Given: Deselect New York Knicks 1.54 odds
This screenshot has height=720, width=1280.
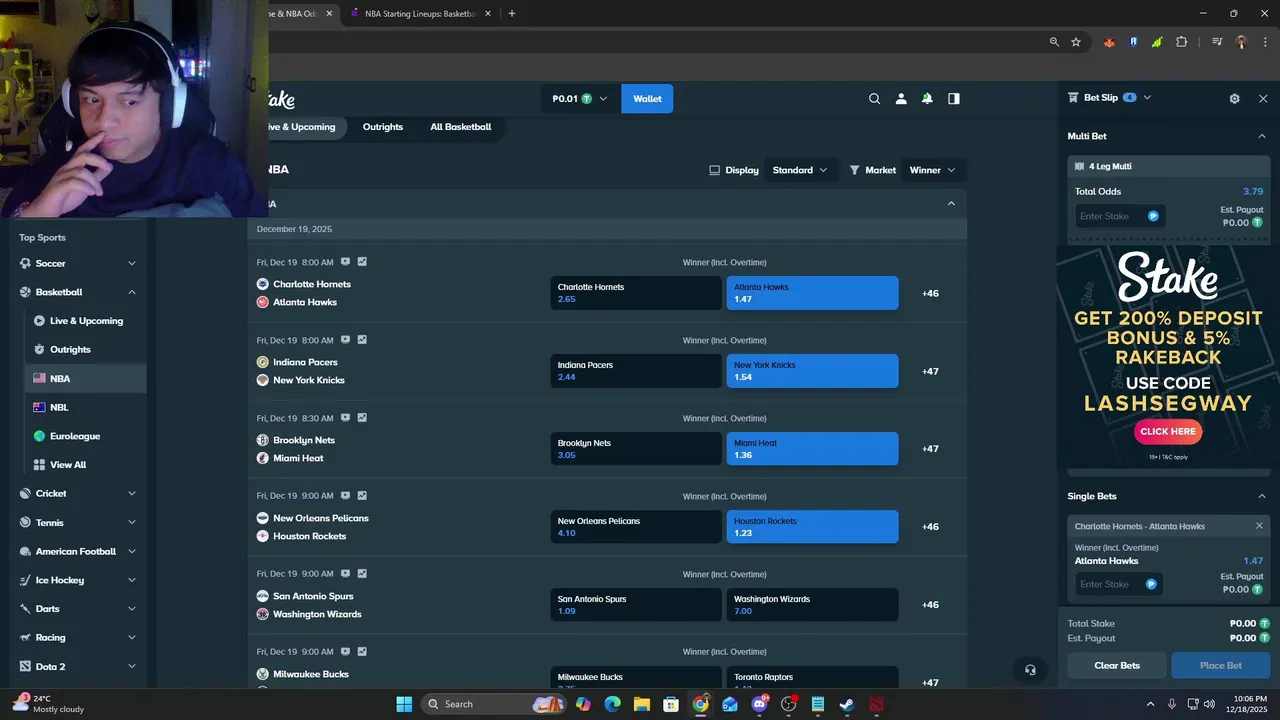Looking at the screenshot, I should (812, 371).
